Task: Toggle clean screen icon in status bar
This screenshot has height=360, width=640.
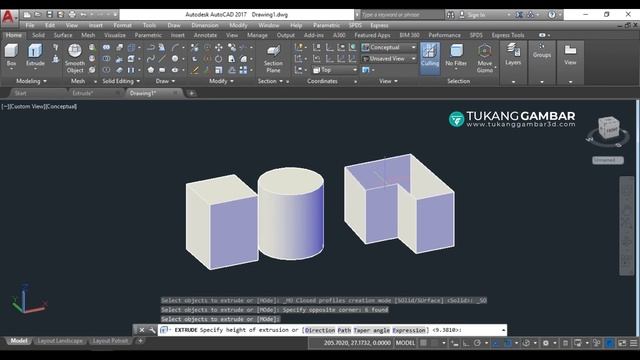Action: pyautogui.click(x=622, y=343)
